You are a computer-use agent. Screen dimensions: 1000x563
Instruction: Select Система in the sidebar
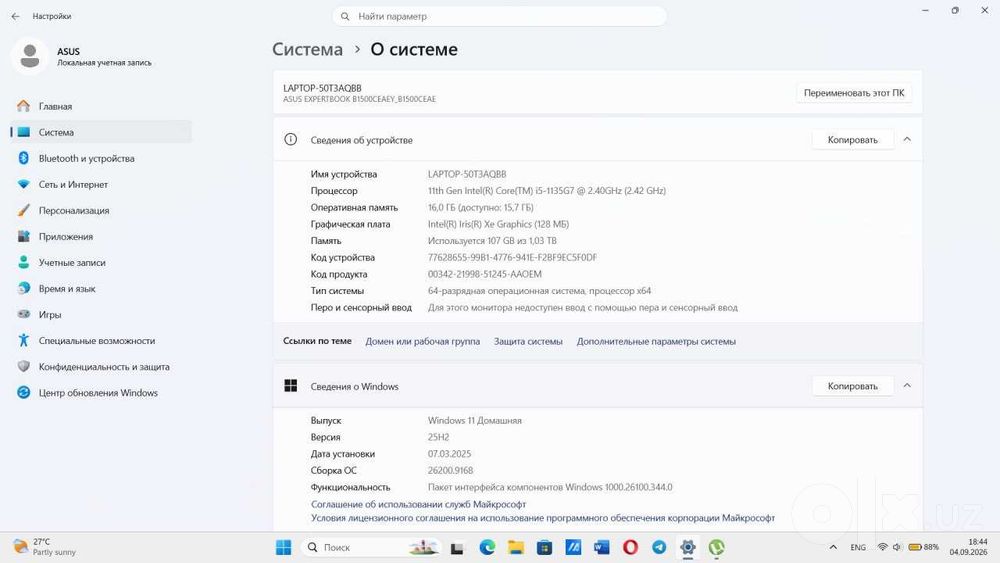[x=101, y=132]
